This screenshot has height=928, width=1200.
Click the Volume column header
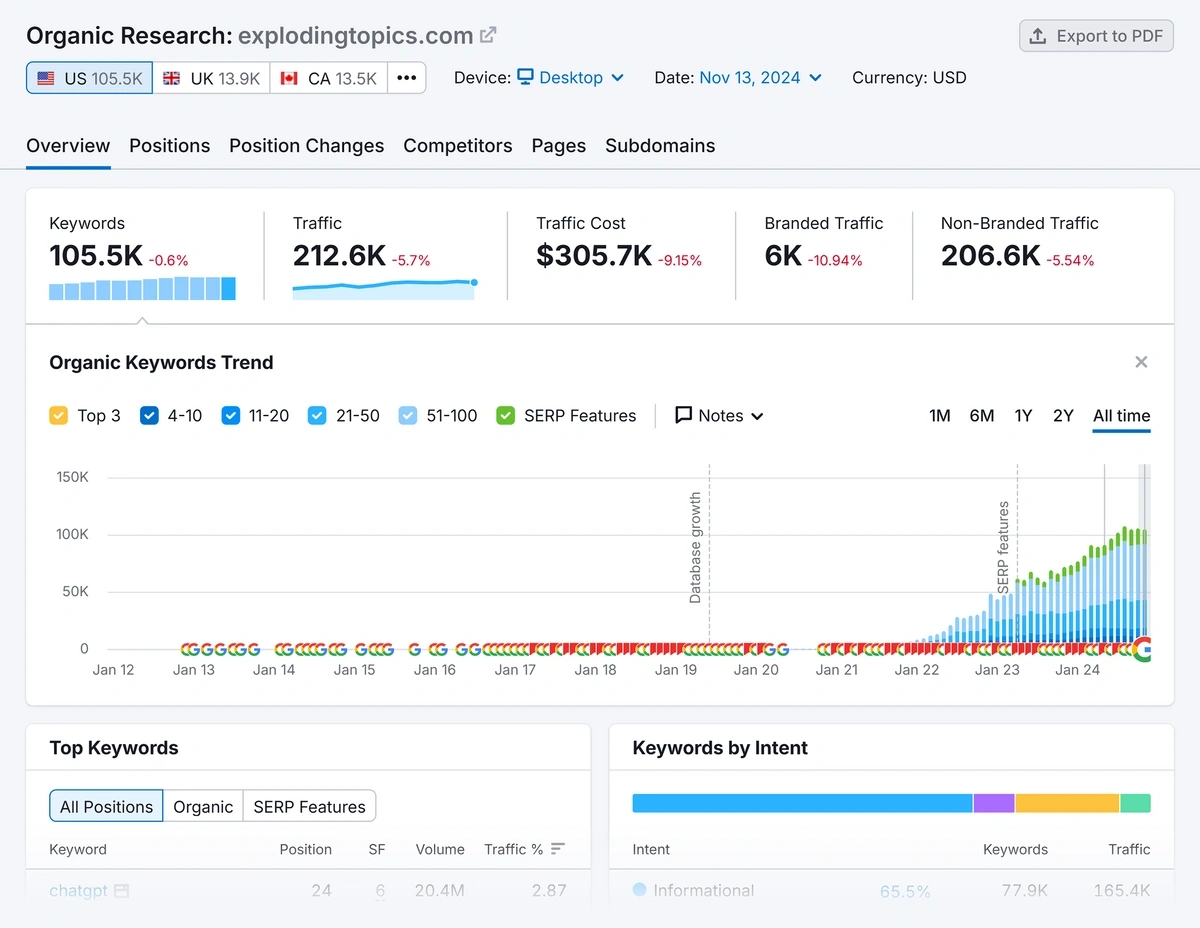[440, 849]
